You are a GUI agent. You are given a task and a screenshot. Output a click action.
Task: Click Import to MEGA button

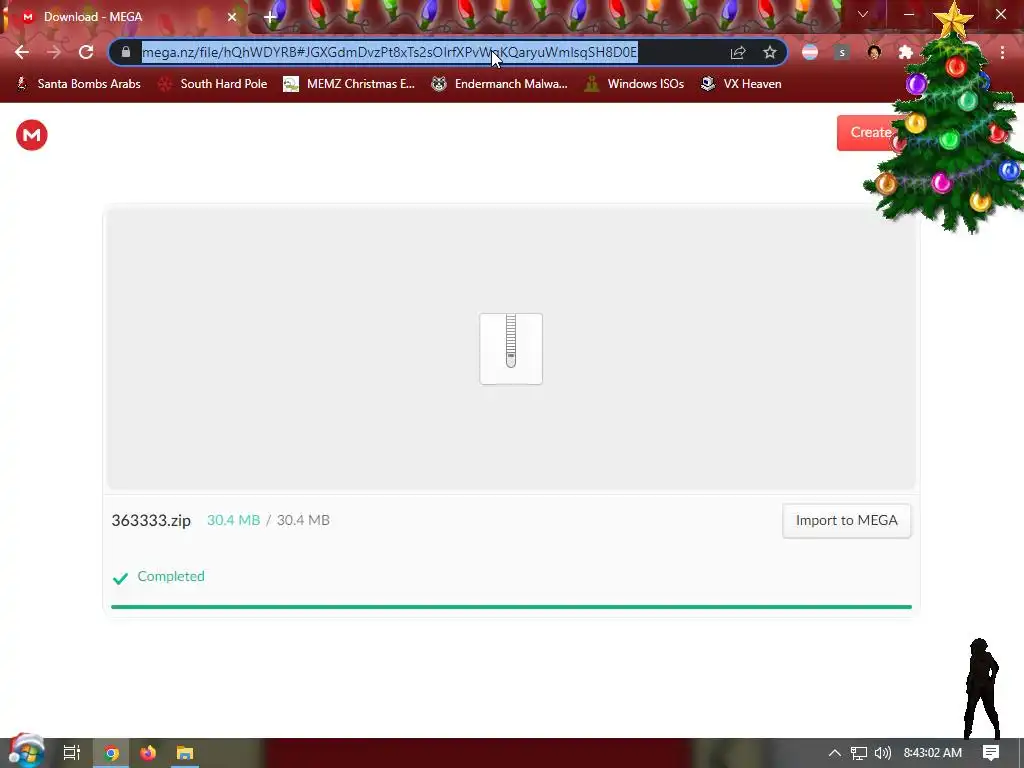pyautogui.click(x=846, y=520)
